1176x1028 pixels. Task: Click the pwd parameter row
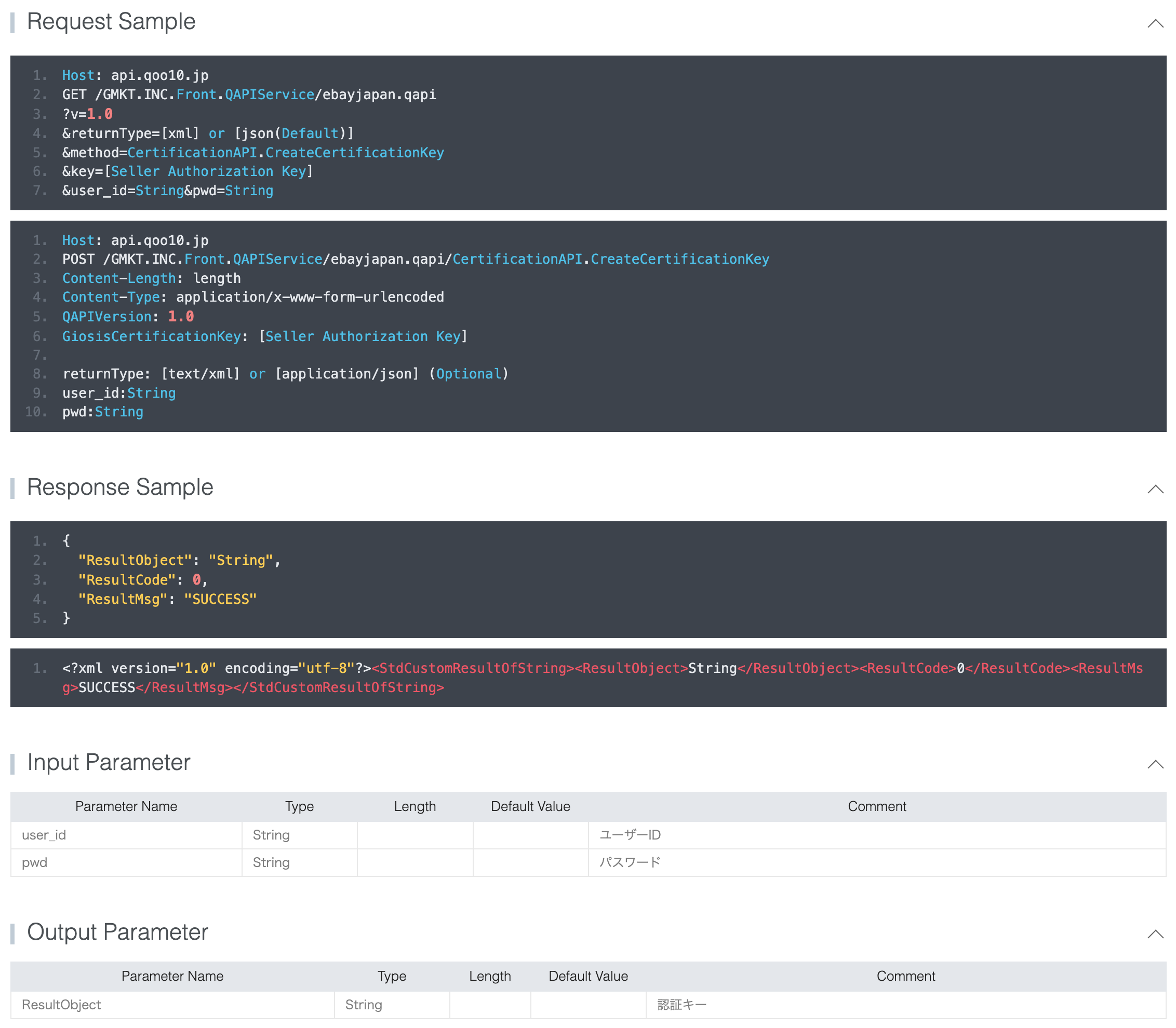point(34,862)
